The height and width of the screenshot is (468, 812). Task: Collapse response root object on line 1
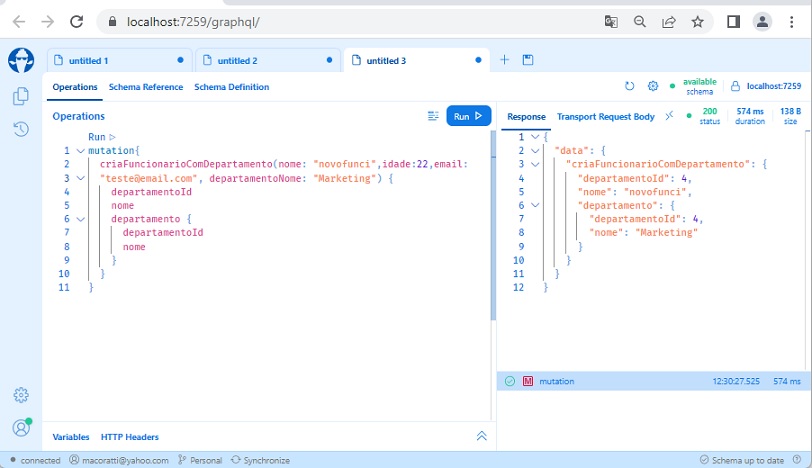click(535, 137)
